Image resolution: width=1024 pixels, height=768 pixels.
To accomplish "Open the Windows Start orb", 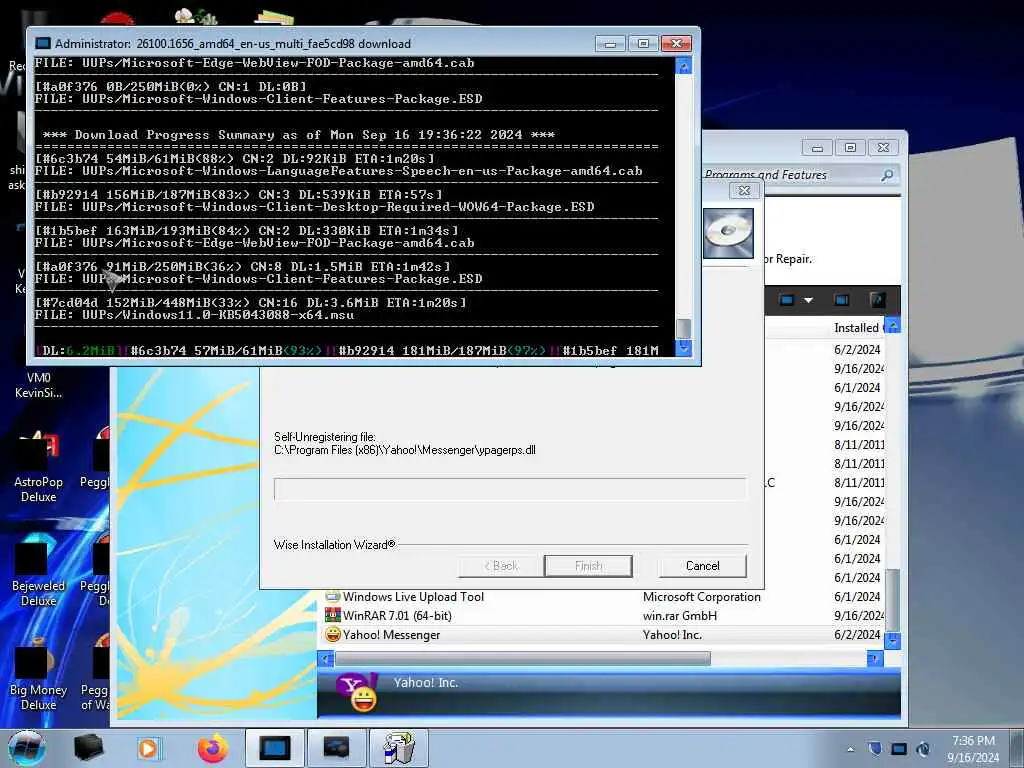I will pyautogui.click(x=27, y=748).
